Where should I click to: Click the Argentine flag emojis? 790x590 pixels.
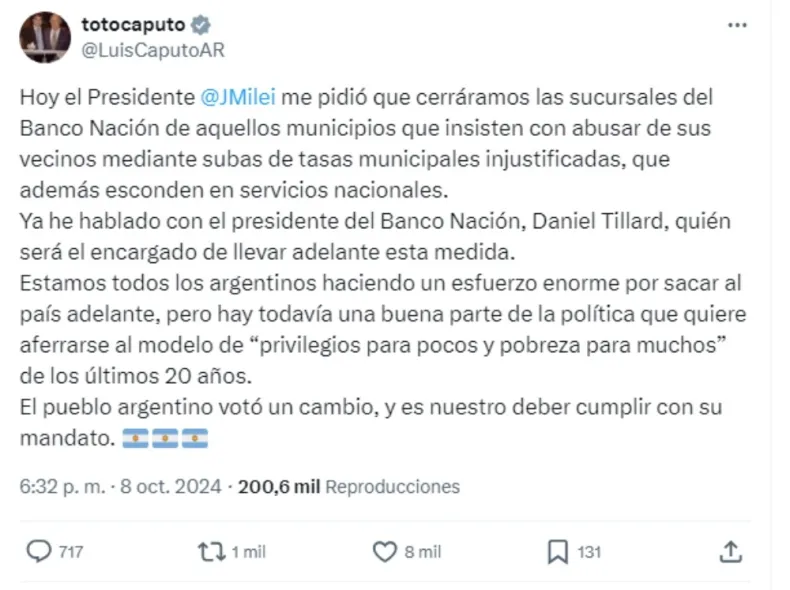165,439
